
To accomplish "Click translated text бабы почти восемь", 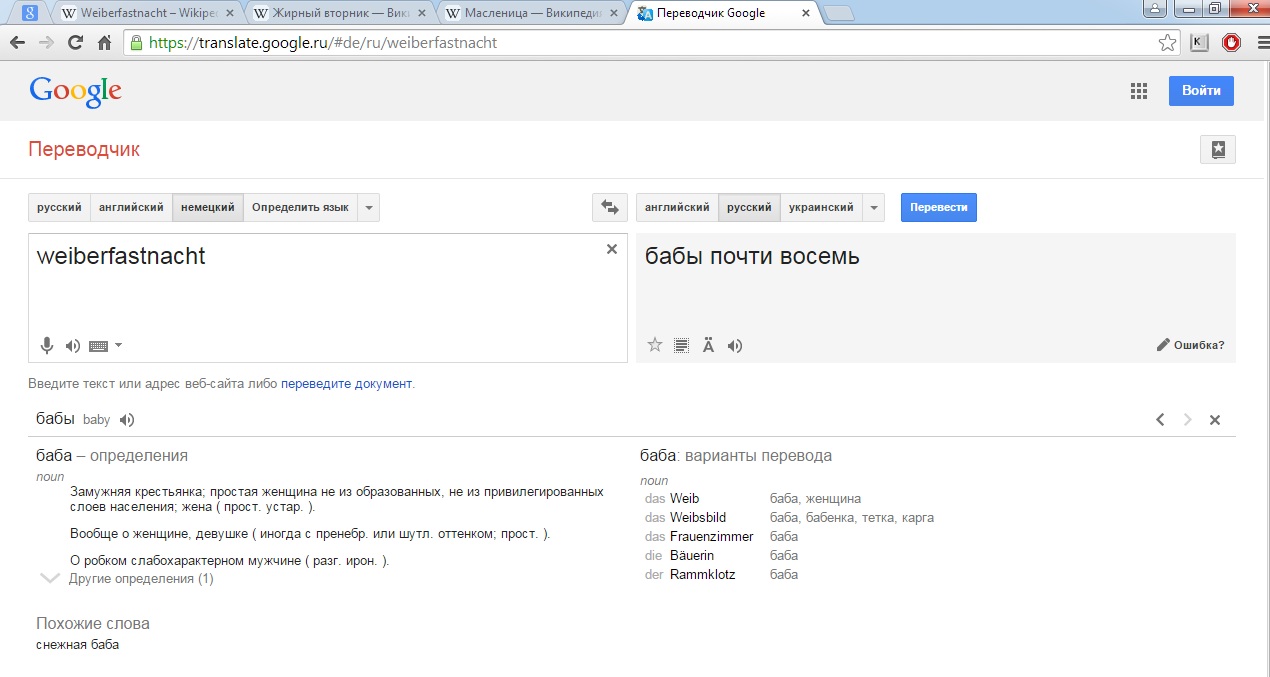I will point(752,257).
